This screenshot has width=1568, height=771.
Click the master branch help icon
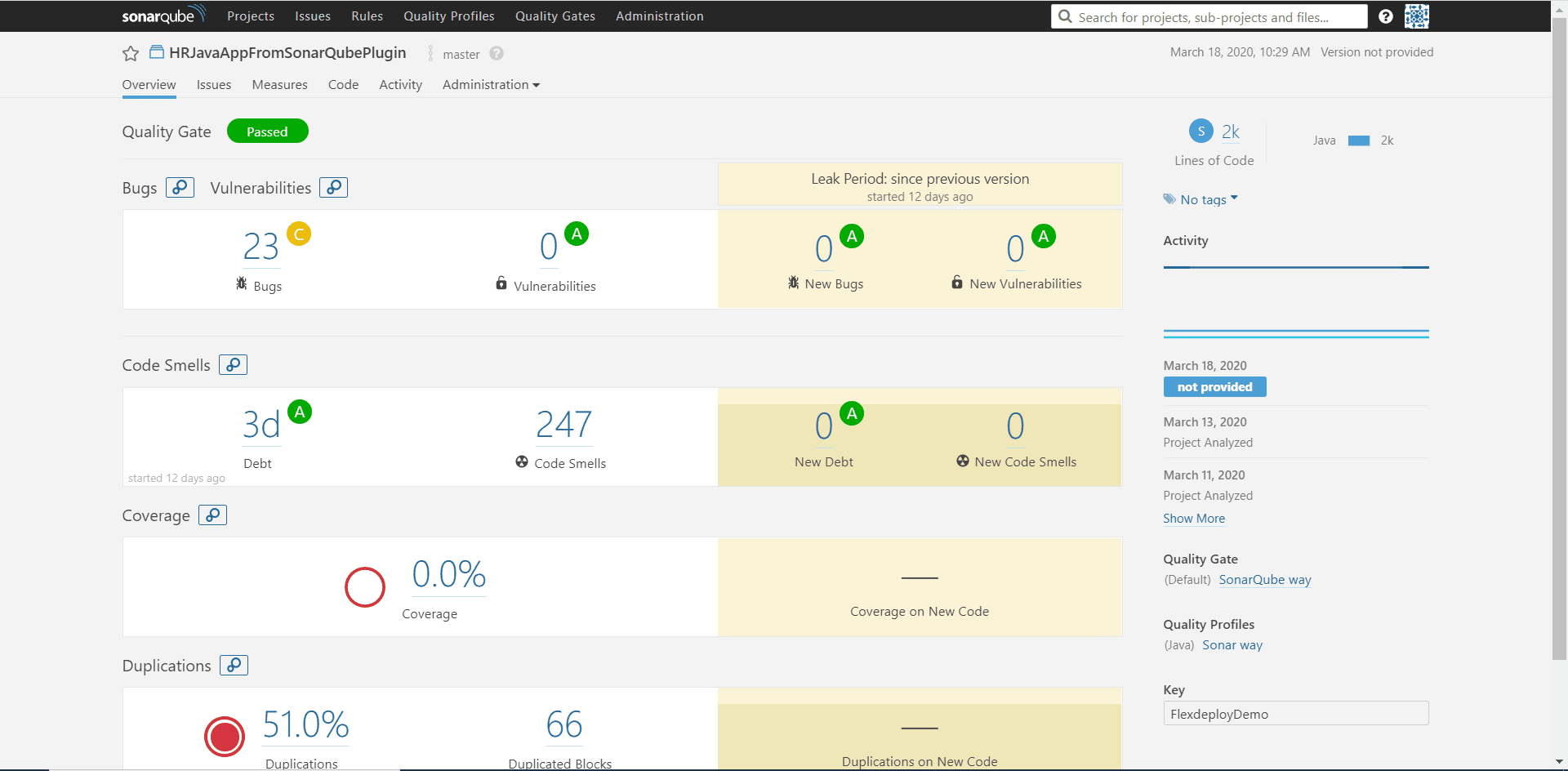click(497, 54)
